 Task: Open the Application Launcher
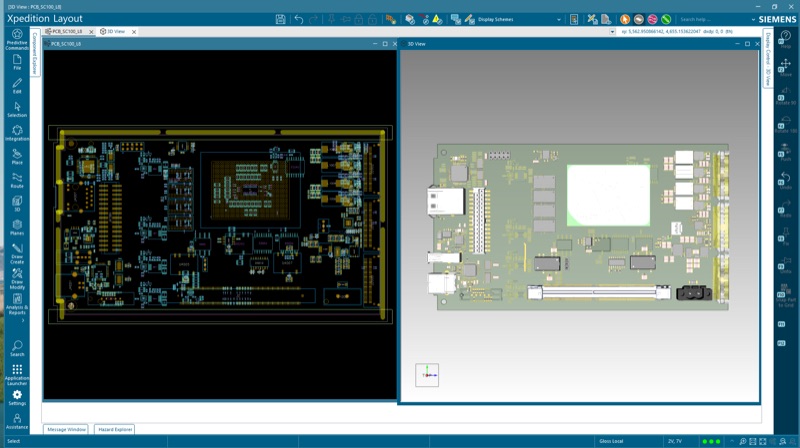[x=17, y=375]
